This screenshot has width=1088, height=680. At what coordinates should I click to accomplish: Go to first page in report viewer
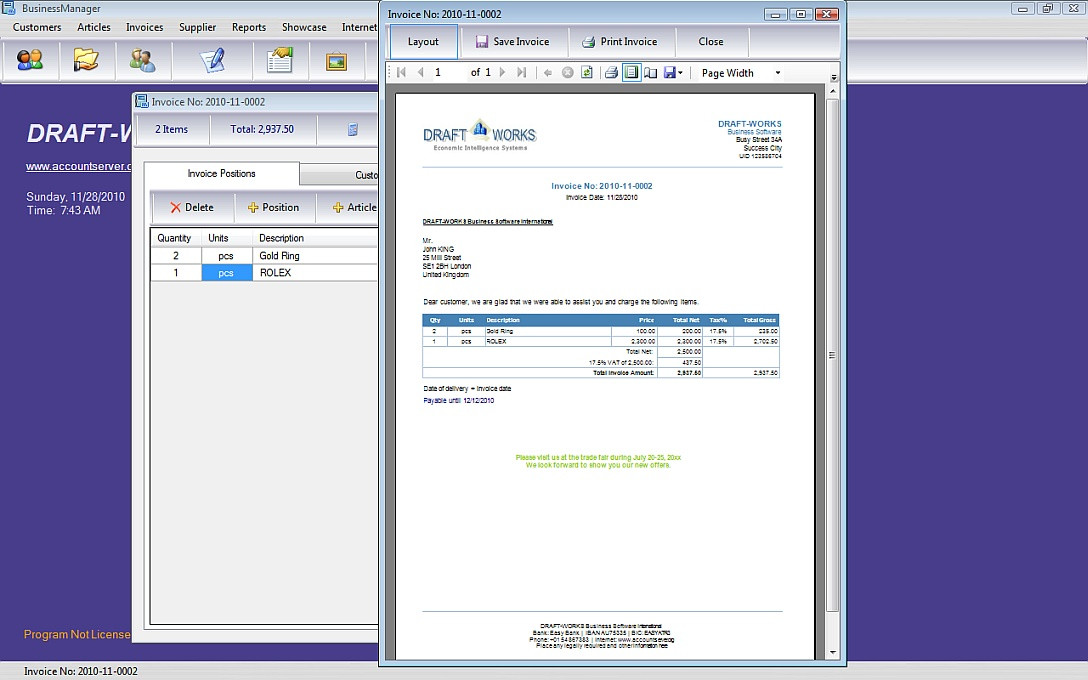[x=401, y=72]
